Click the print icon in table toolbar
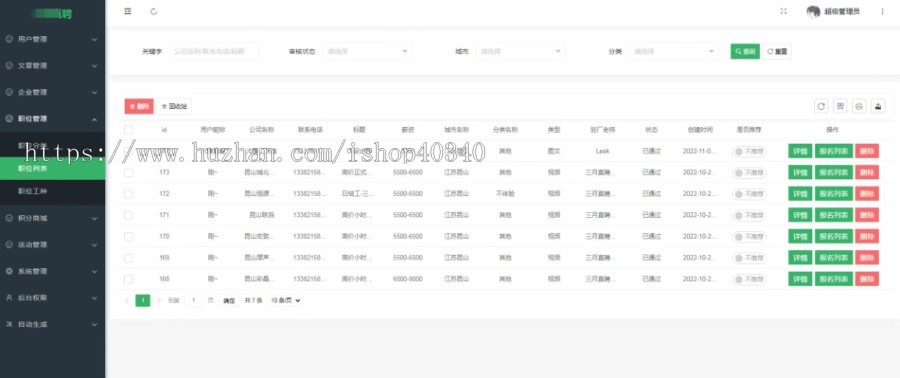This screenshot has height=378, width=900. coord(859,106)
